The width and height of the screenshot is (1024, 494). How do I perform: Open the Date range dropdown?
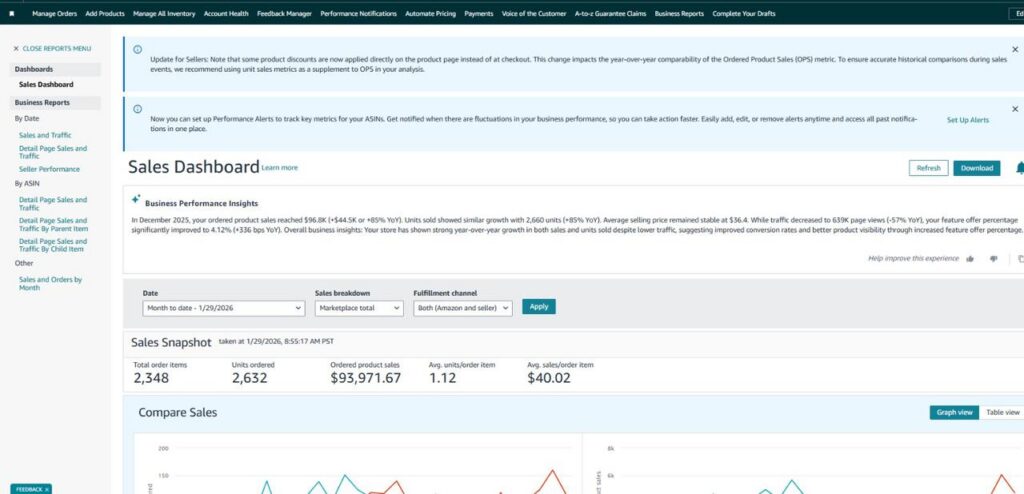(223, 308)
